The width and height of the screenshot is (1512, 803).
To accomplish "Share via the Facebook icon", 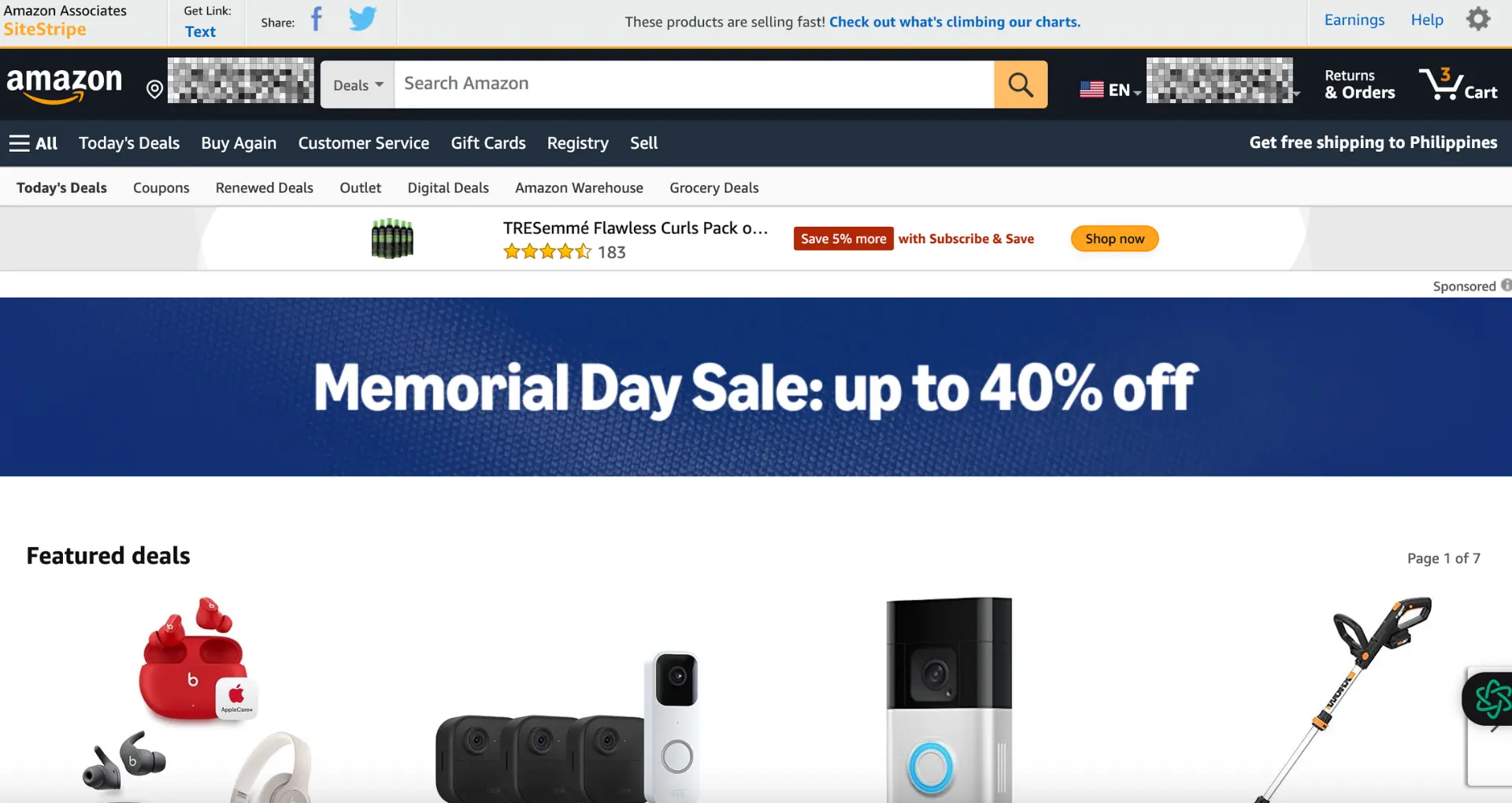I will tap(317, 19).
